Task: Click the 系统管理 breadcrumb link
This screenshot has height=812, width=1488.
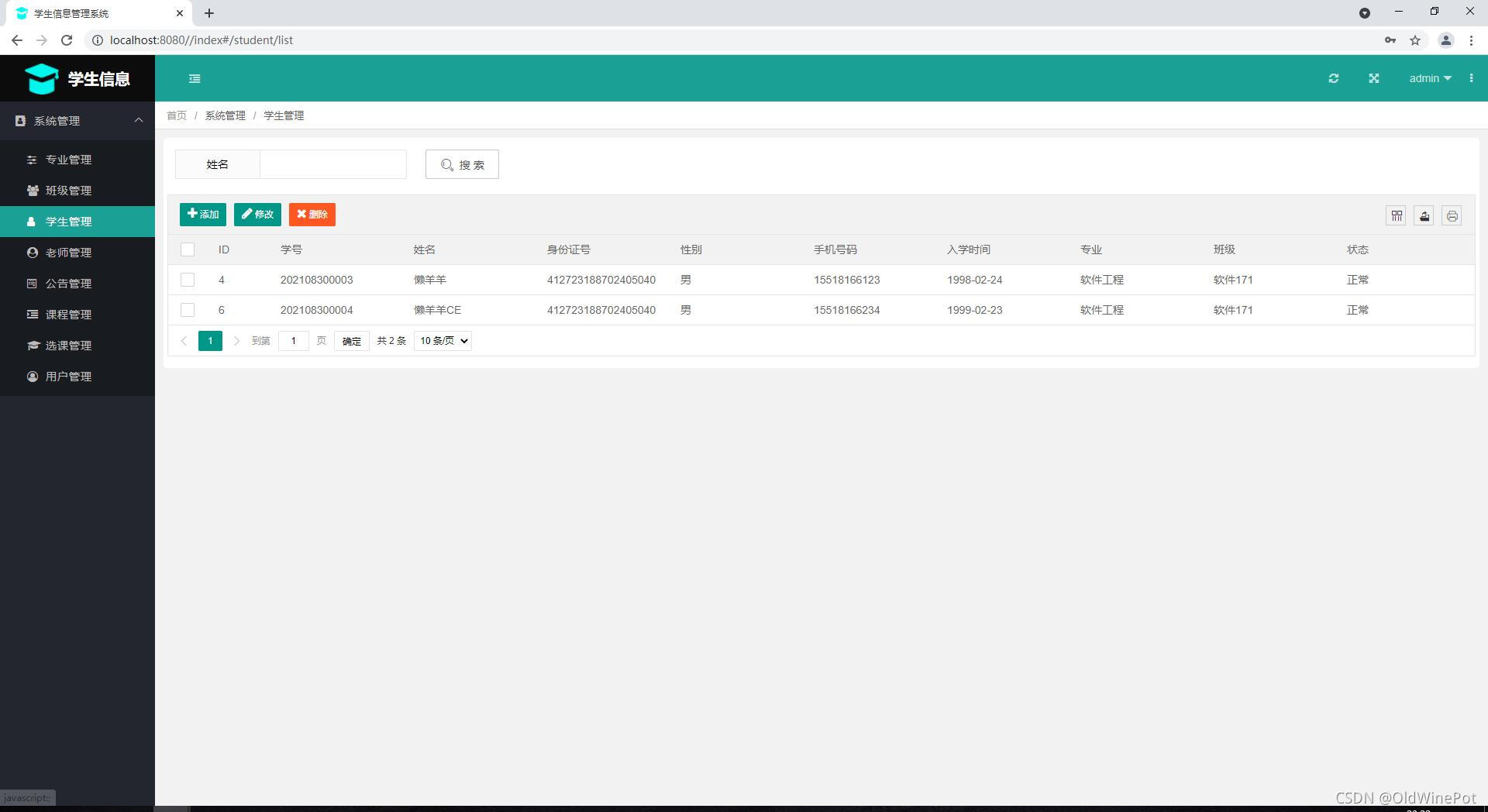Action: pyautogui.click(x=225, y=115)
